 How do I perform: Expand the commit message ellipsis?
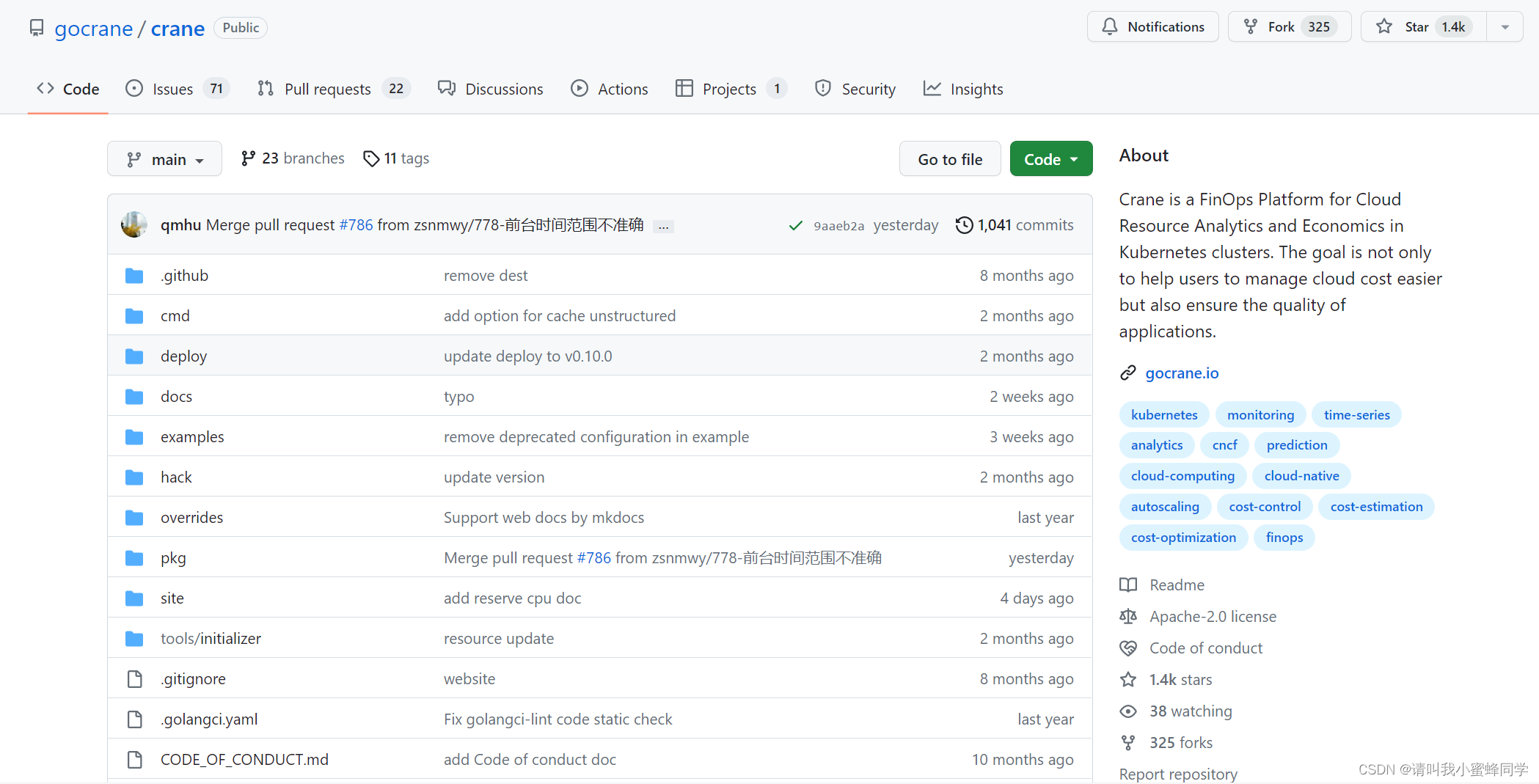(663, 227)
